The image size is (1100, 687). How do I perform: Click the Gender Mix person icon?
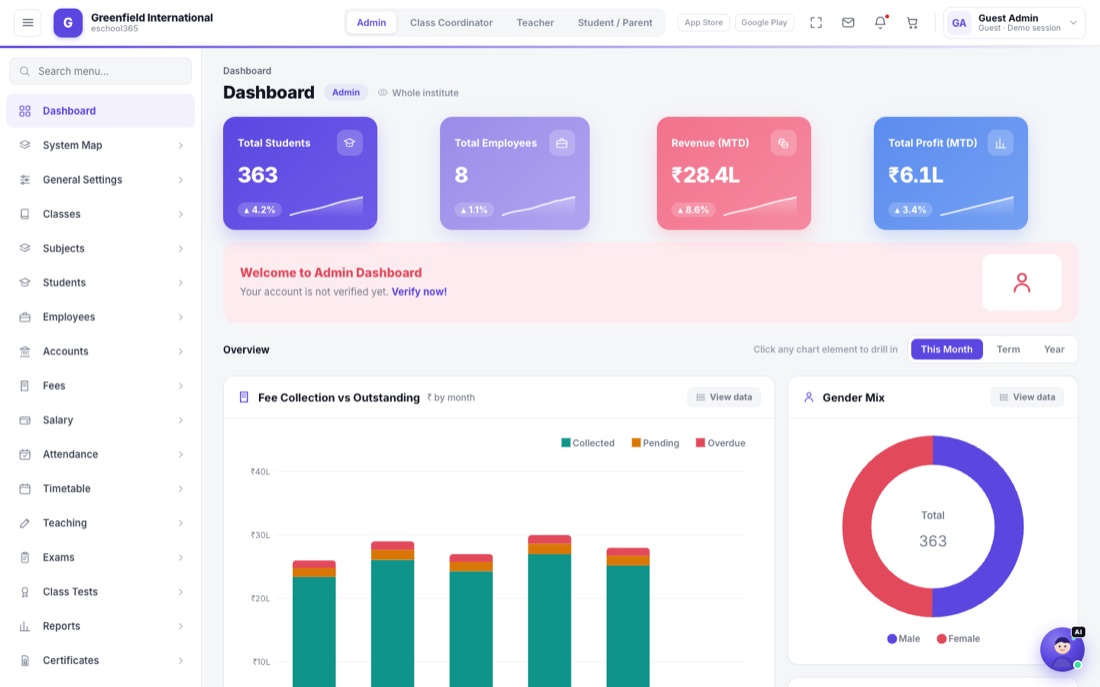pyautogui.click(x=808, y=397)
